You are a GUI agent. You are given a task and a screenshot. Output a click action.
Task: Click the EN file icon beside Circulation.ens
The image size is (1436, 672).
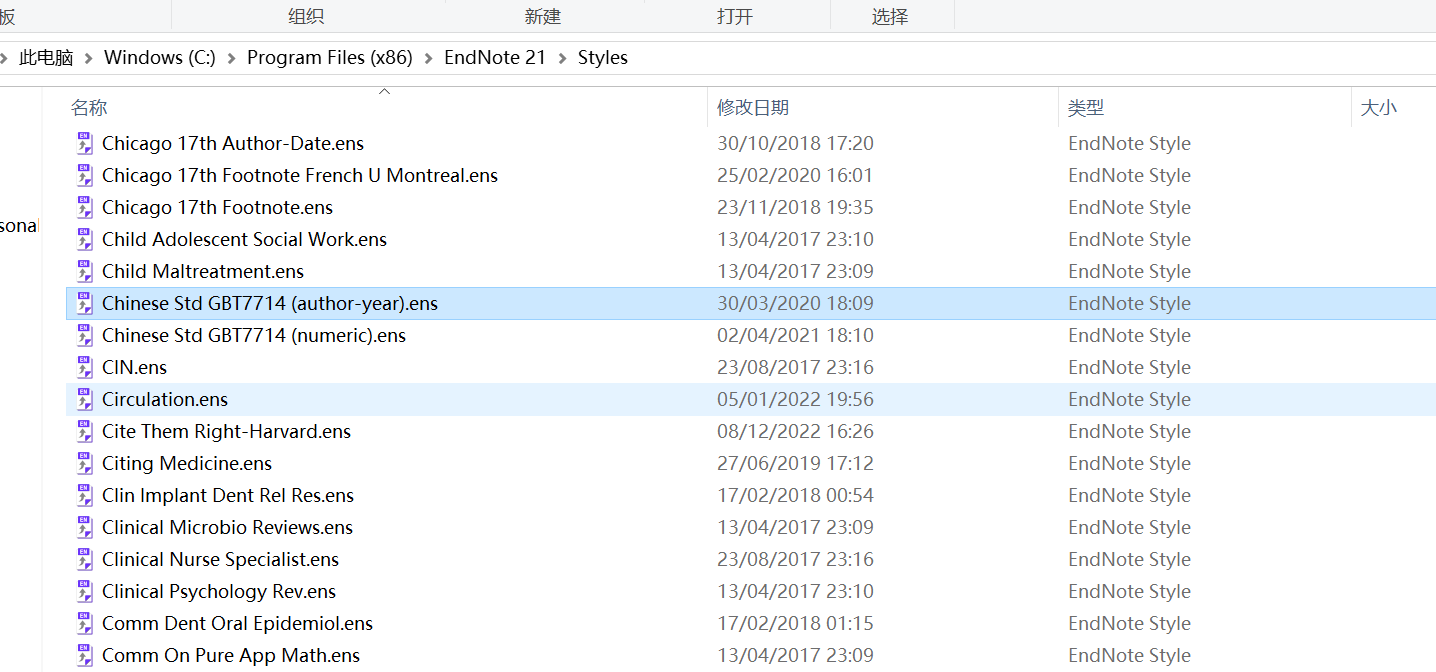(84, 399)
